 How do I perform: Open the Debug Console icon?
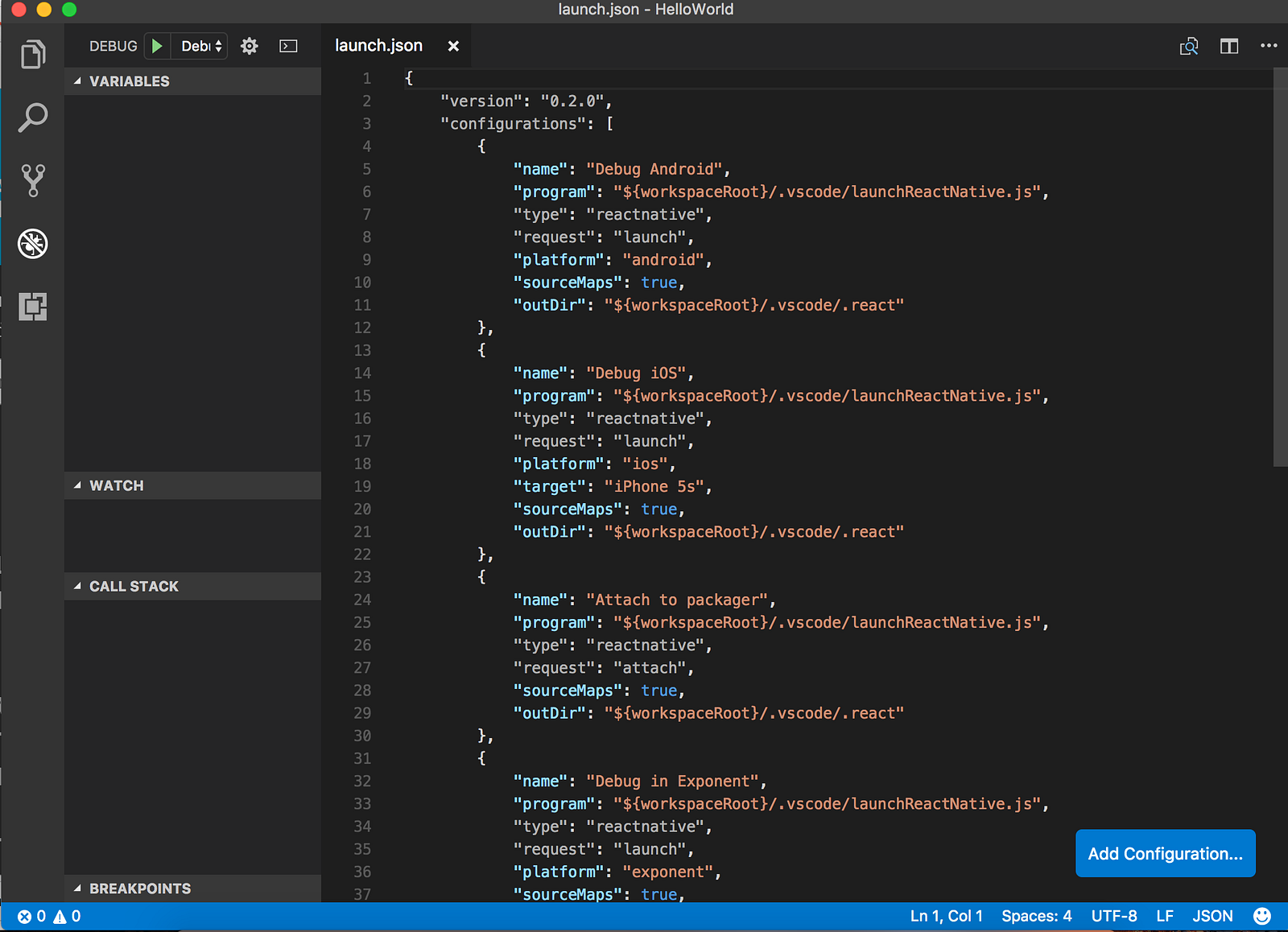(288, 46)
